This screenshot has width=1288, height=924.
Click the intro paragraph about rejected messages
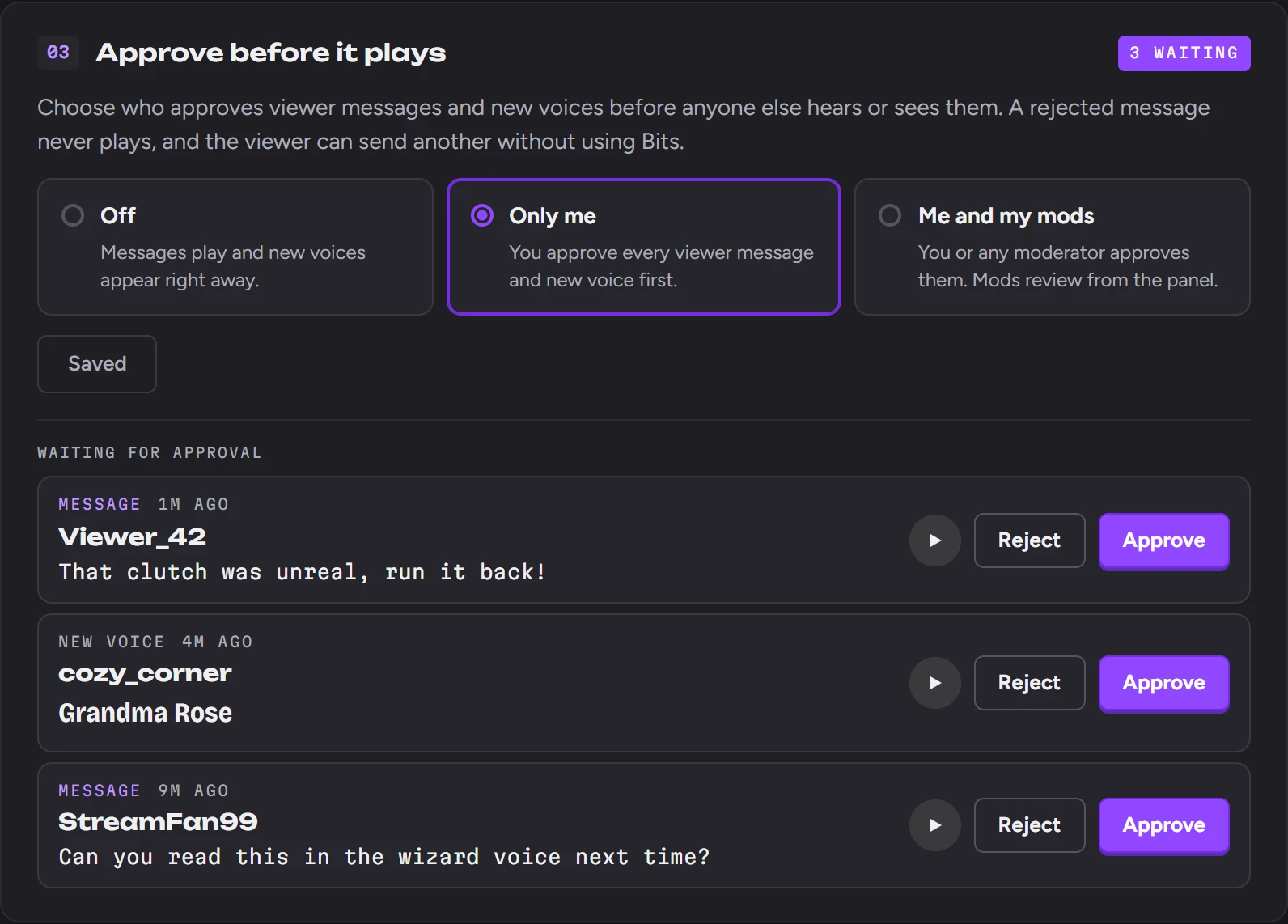(624, 125)
